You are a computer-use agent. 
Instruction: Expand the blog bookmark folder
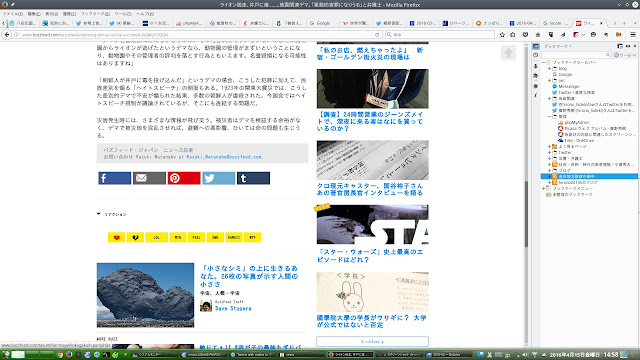point(549,69)
